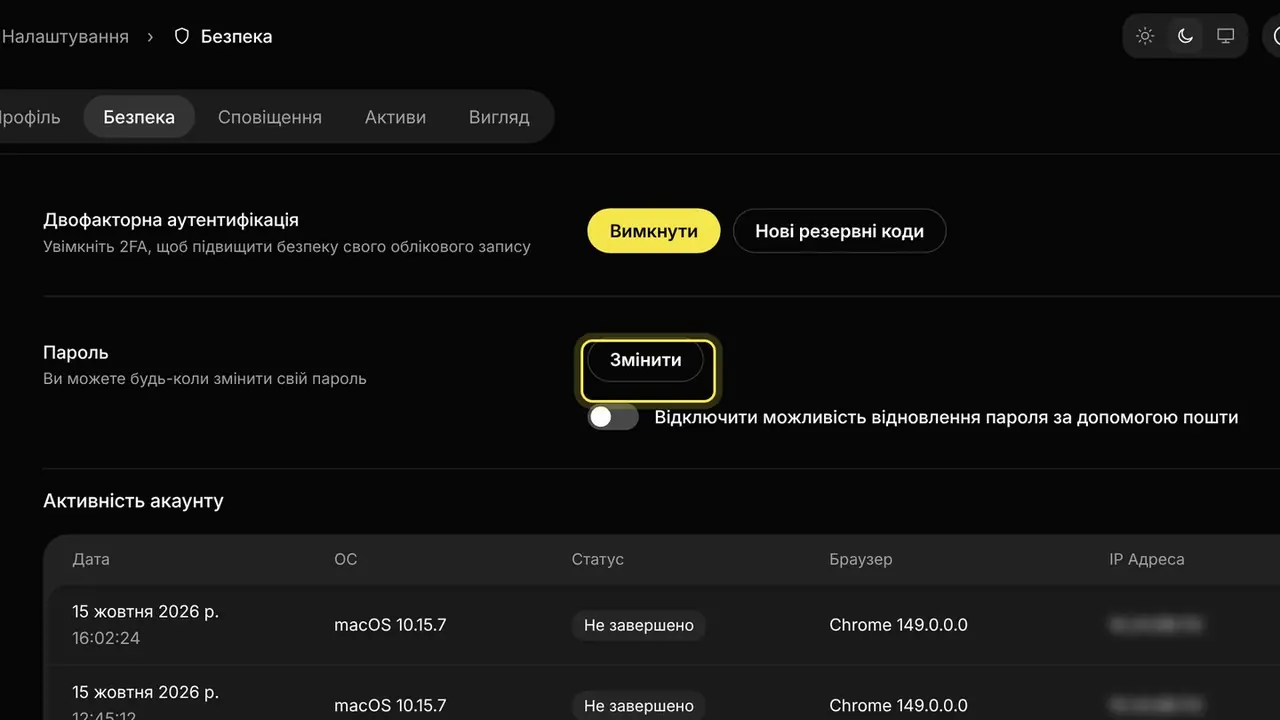This screenshot has width=1280, height=720.
Task: Select the Безпека tab
Action: (139, 117)
